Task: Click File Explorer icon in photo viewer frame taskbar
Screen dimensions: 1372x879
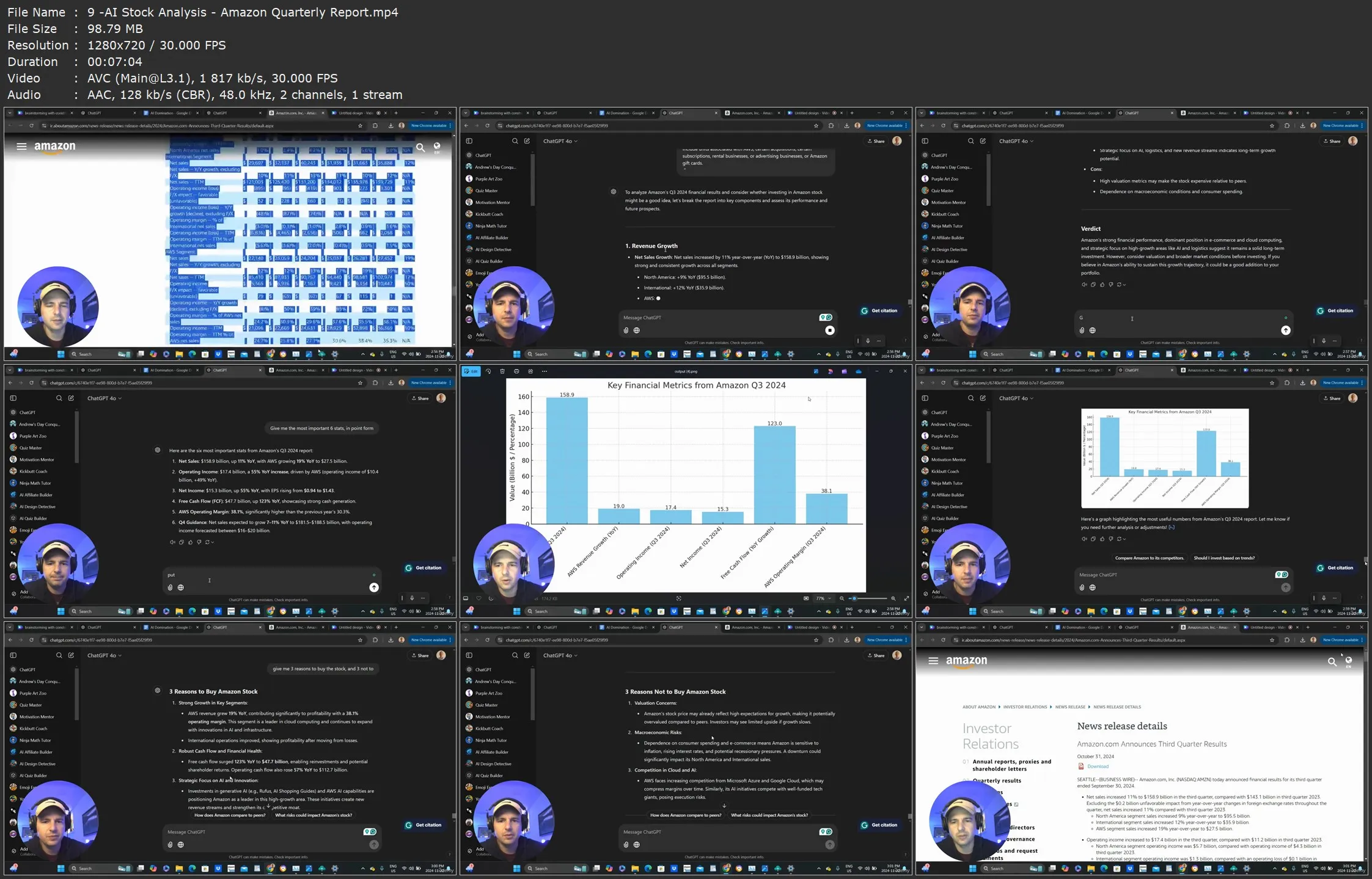Action: pos(634,611)
